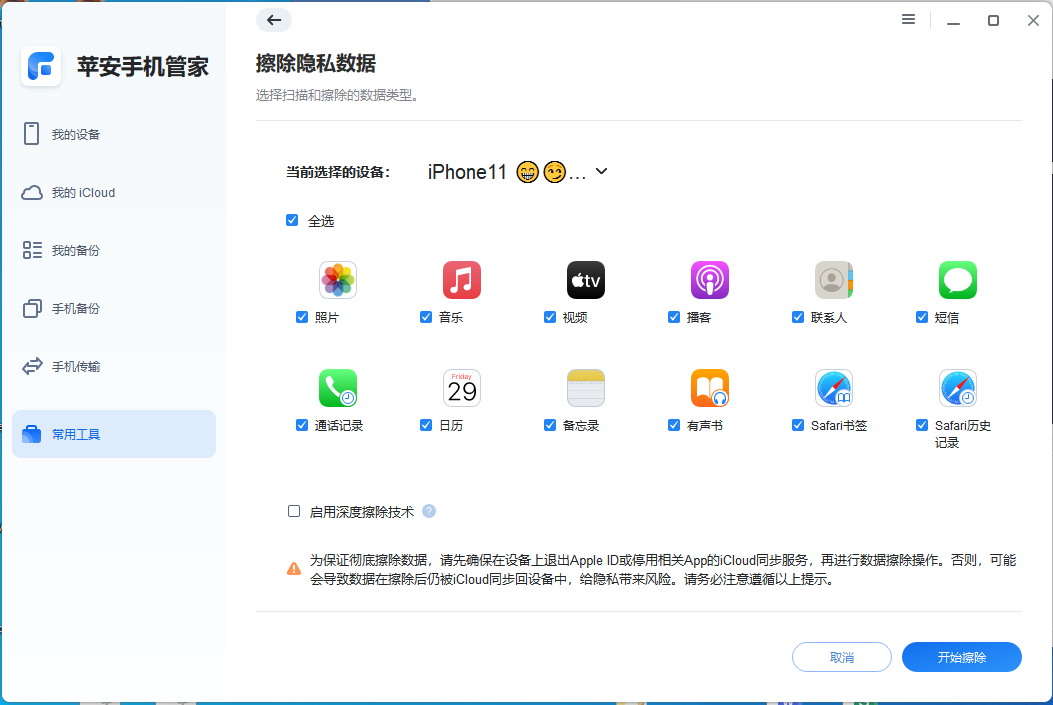Open the help tooltip beside 启用深度擦除技术
This screenshot has width=1053, height=705.
pyautogui.click(x=429, y=511)
